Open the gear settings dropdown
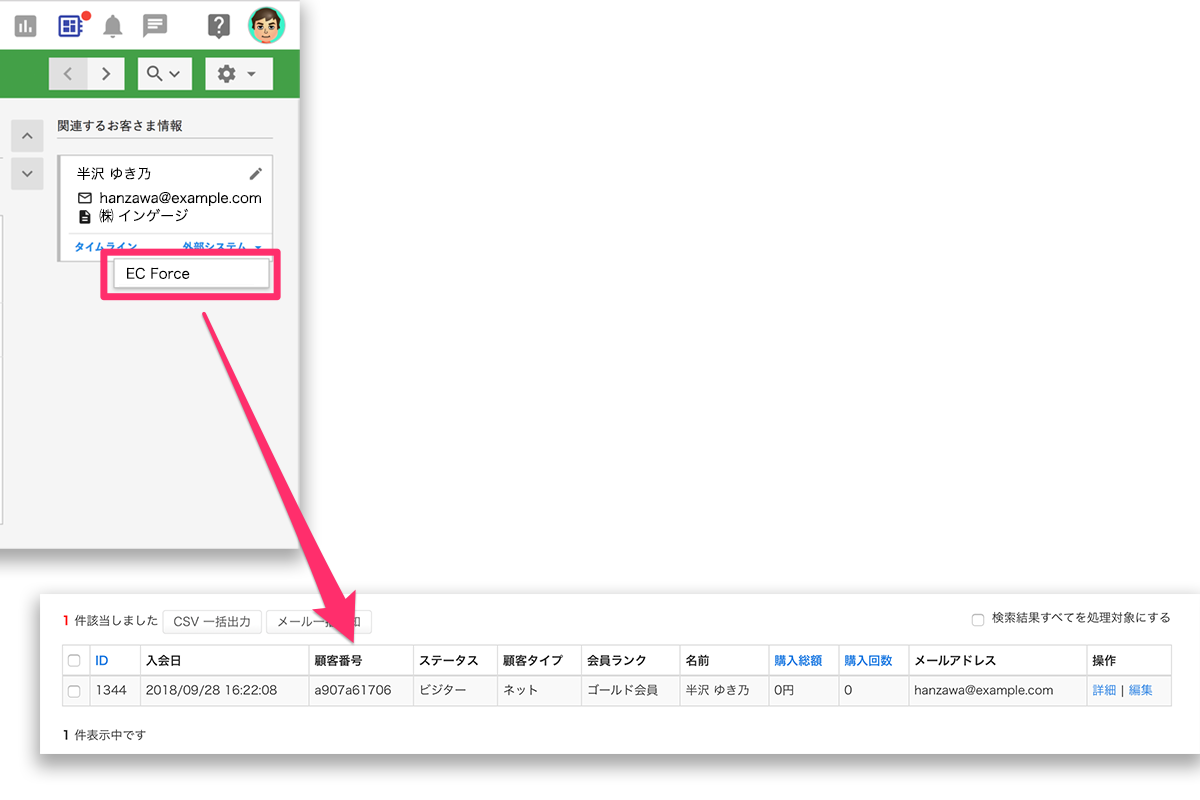This screenshot has height=800, width=1200. pyautogui.click(x=238, y=74)
